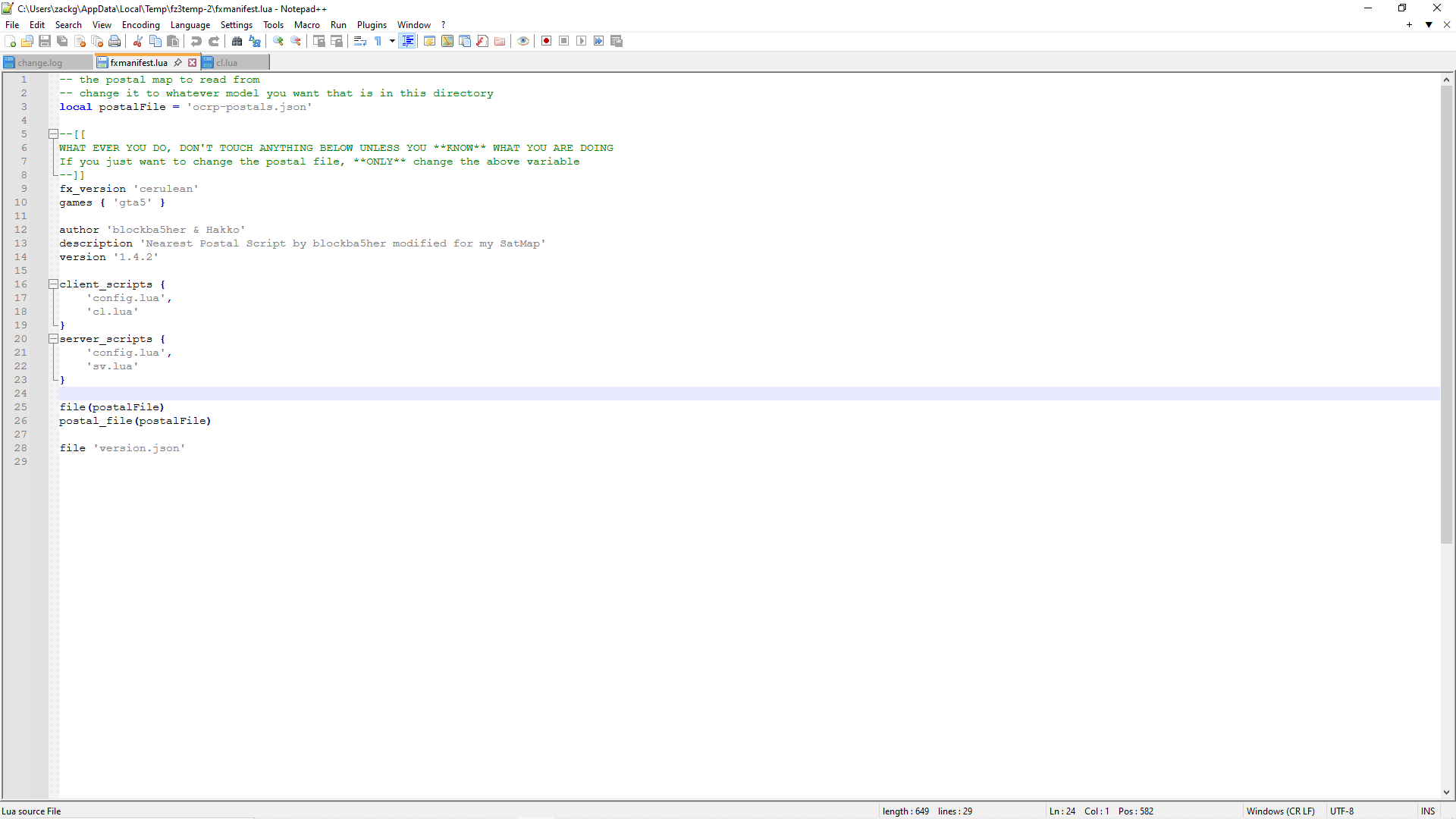Viewport: 1456px width, 819px height.
Task: Open a new tab with the + button
Action: tap(1408, 24)
